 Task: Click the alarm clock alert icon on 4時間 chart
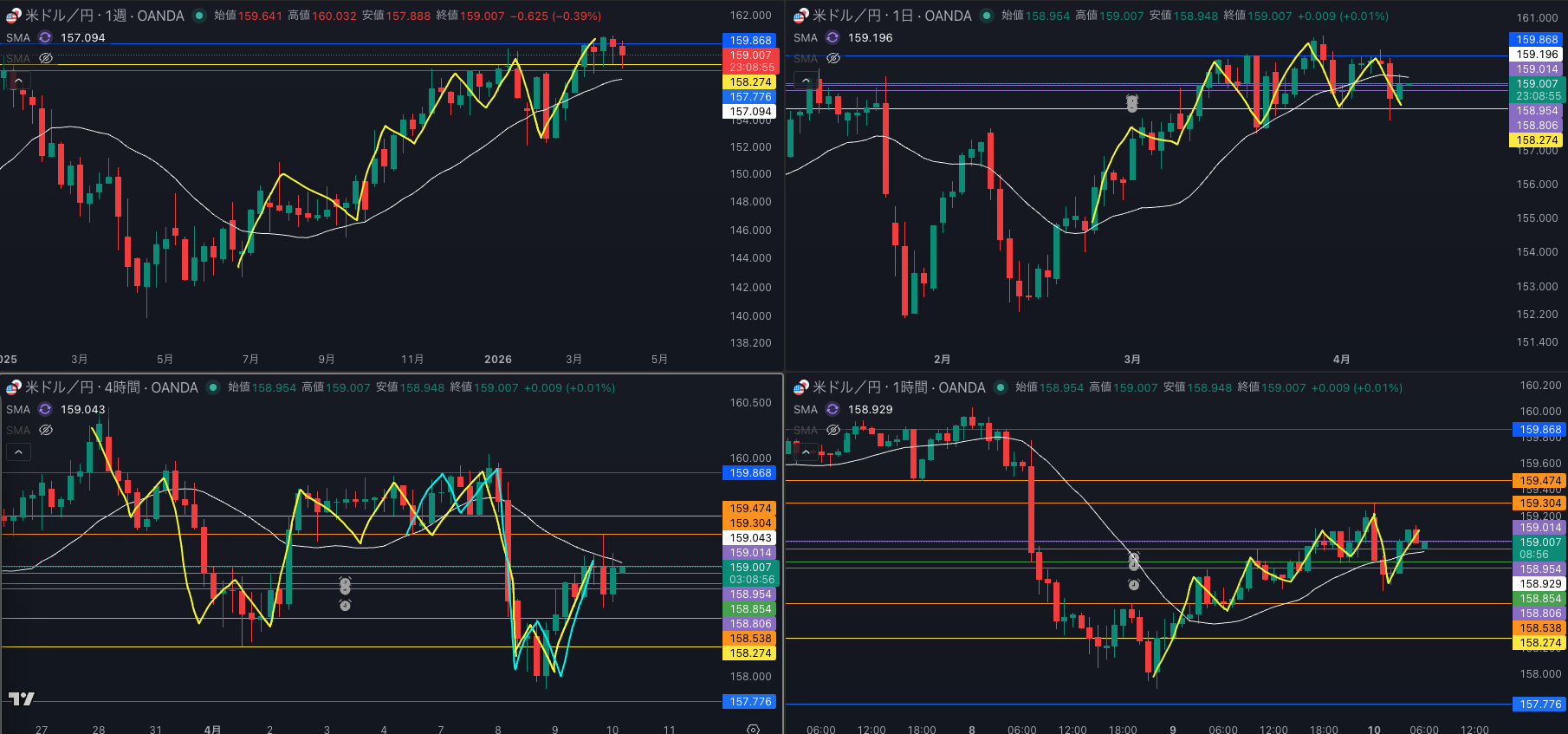pyautogui.click(x=345, y=605)
